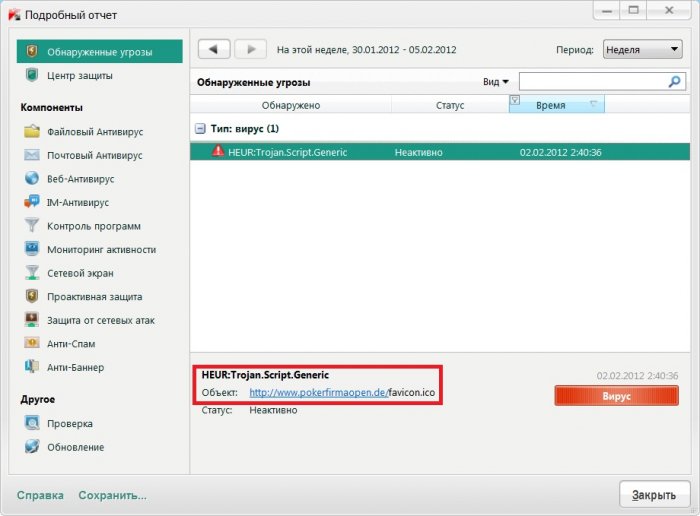Select Анти-Баннер report
Screen dimensions: 700x516
point(75,367)
